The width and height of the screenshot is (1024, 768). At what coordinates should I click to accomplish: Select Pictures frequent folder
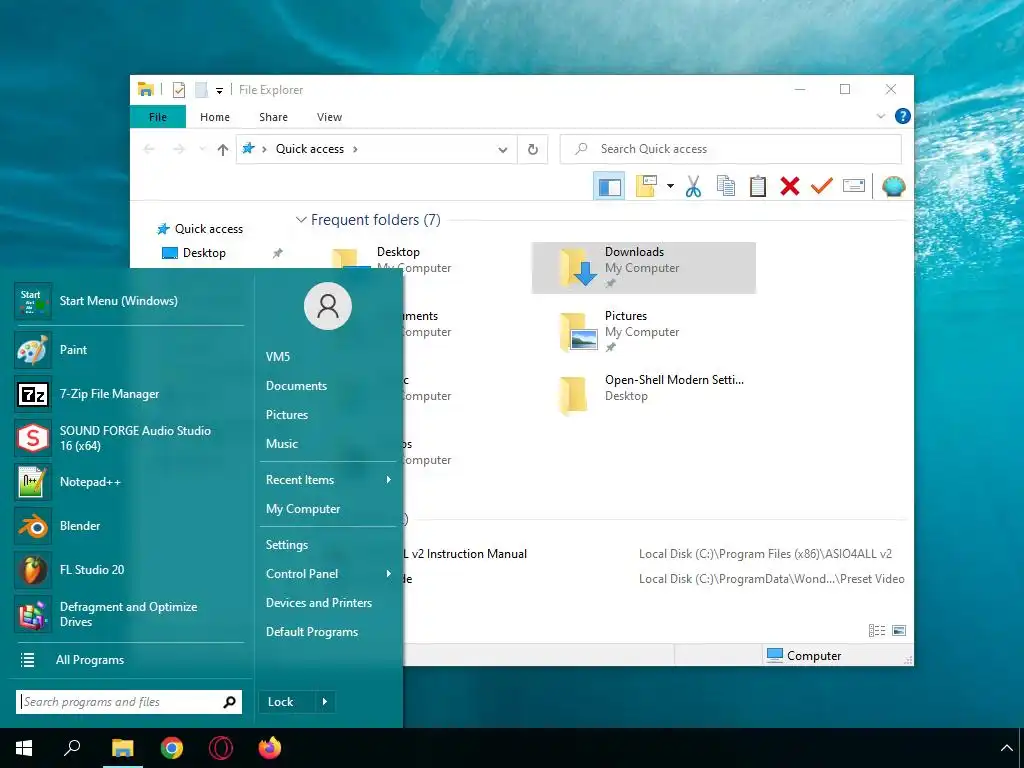click(643, 332)
